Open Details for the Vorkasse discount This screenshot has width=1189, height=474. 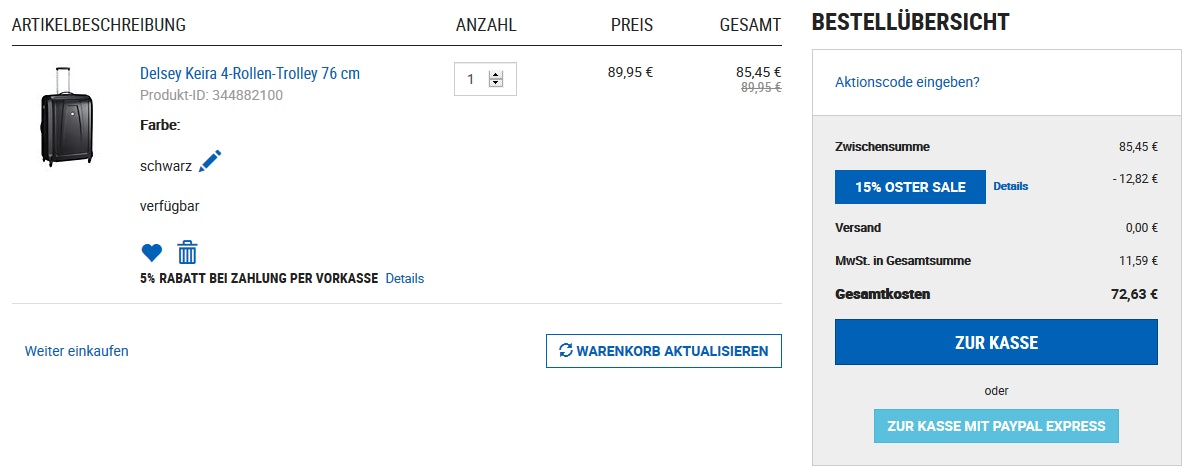click(x=405, y=279)
